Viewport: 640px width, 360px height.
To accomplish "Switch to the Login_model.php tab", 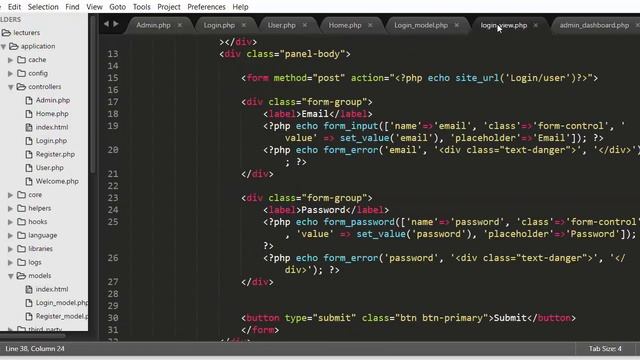I will click(421, 25).
